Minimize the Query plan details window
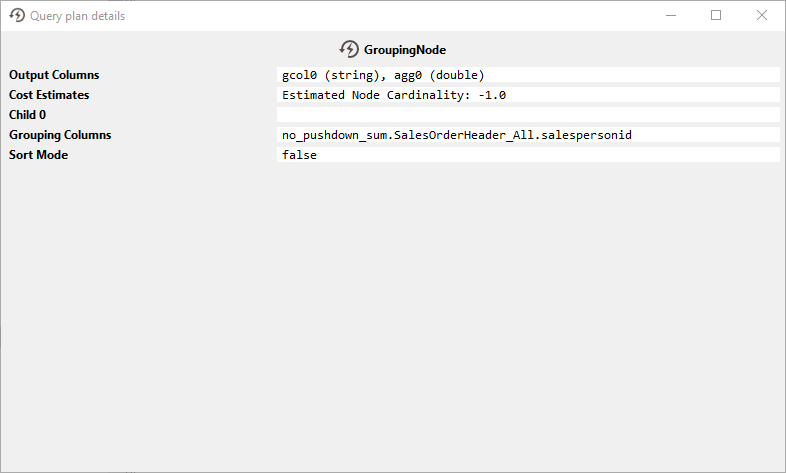Viewport: 786px width, 473px height. 669,16
